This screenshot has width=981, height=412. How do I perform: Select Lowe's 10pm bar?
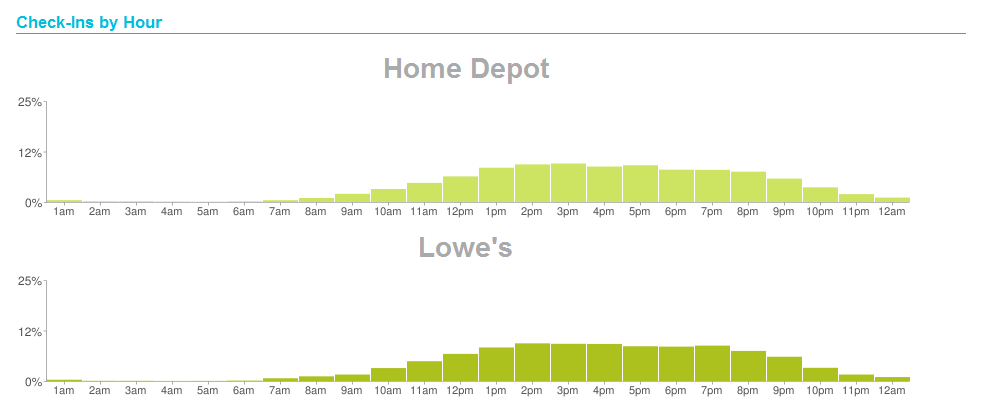point(820,374)
